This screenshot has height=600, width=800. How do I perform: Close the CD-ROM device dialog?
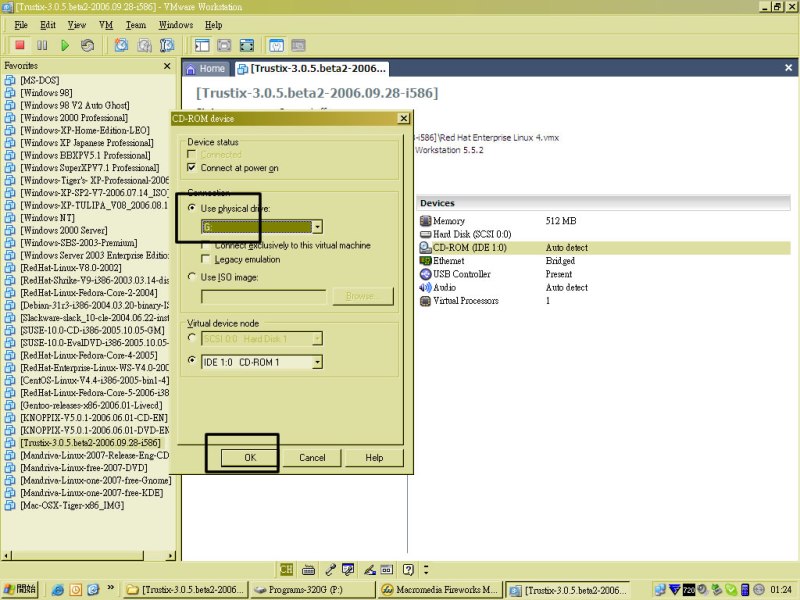[404, 118]
